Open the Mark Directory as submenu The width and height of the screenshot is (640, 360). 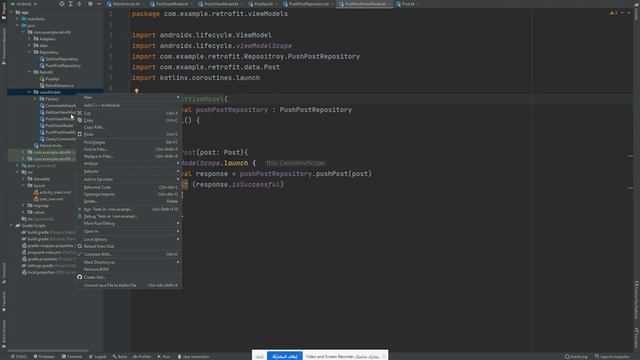129,262
